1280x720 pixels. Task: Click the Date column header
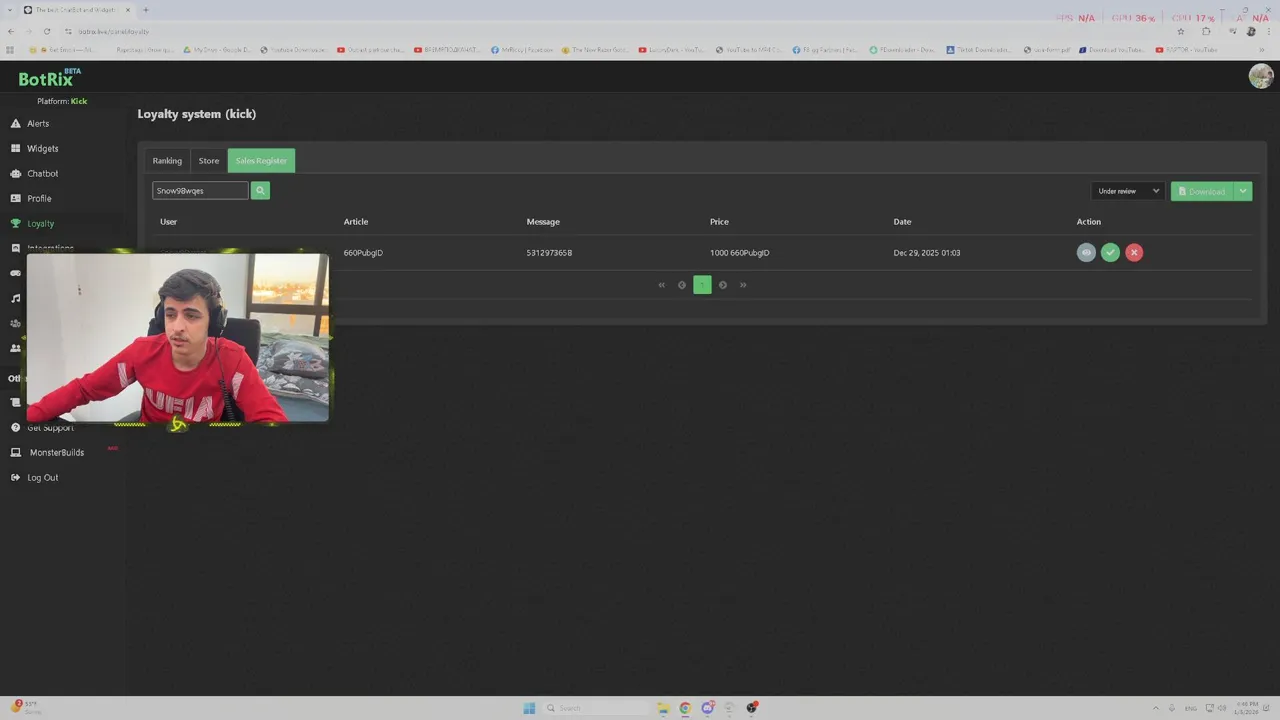tap(902, 222)
